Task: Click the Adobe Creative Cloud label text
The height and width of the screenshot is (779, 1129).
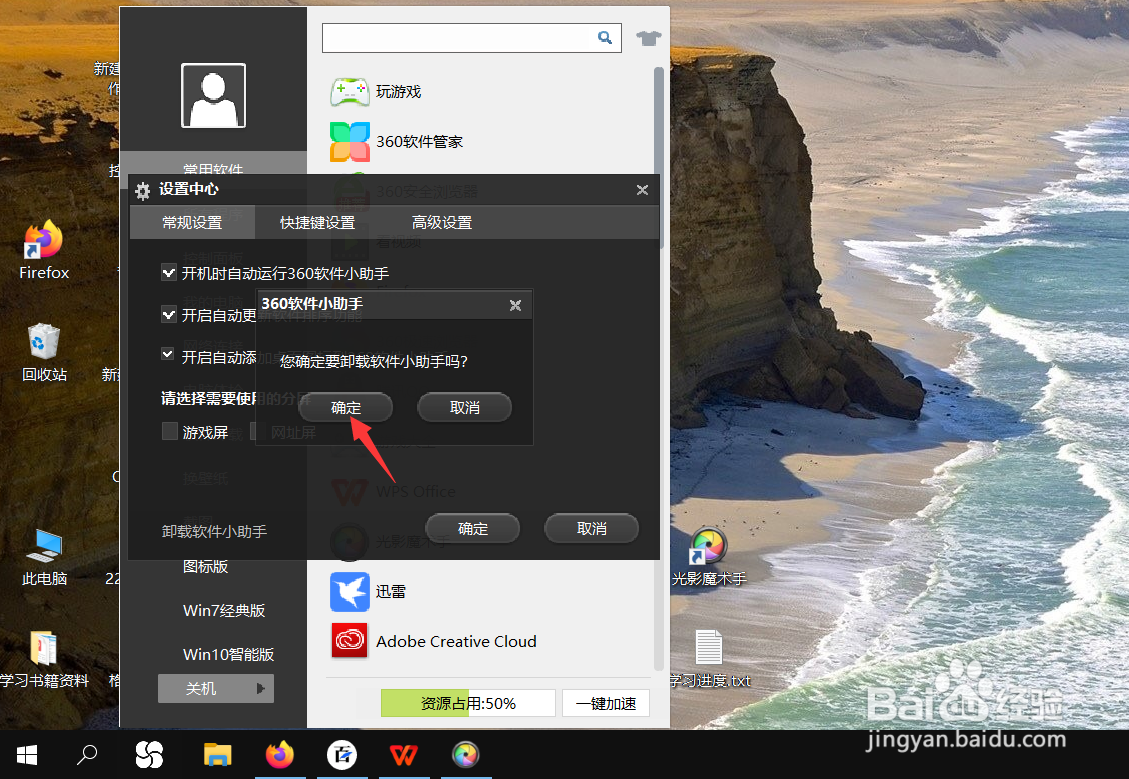Action: (x=456, y=641)
